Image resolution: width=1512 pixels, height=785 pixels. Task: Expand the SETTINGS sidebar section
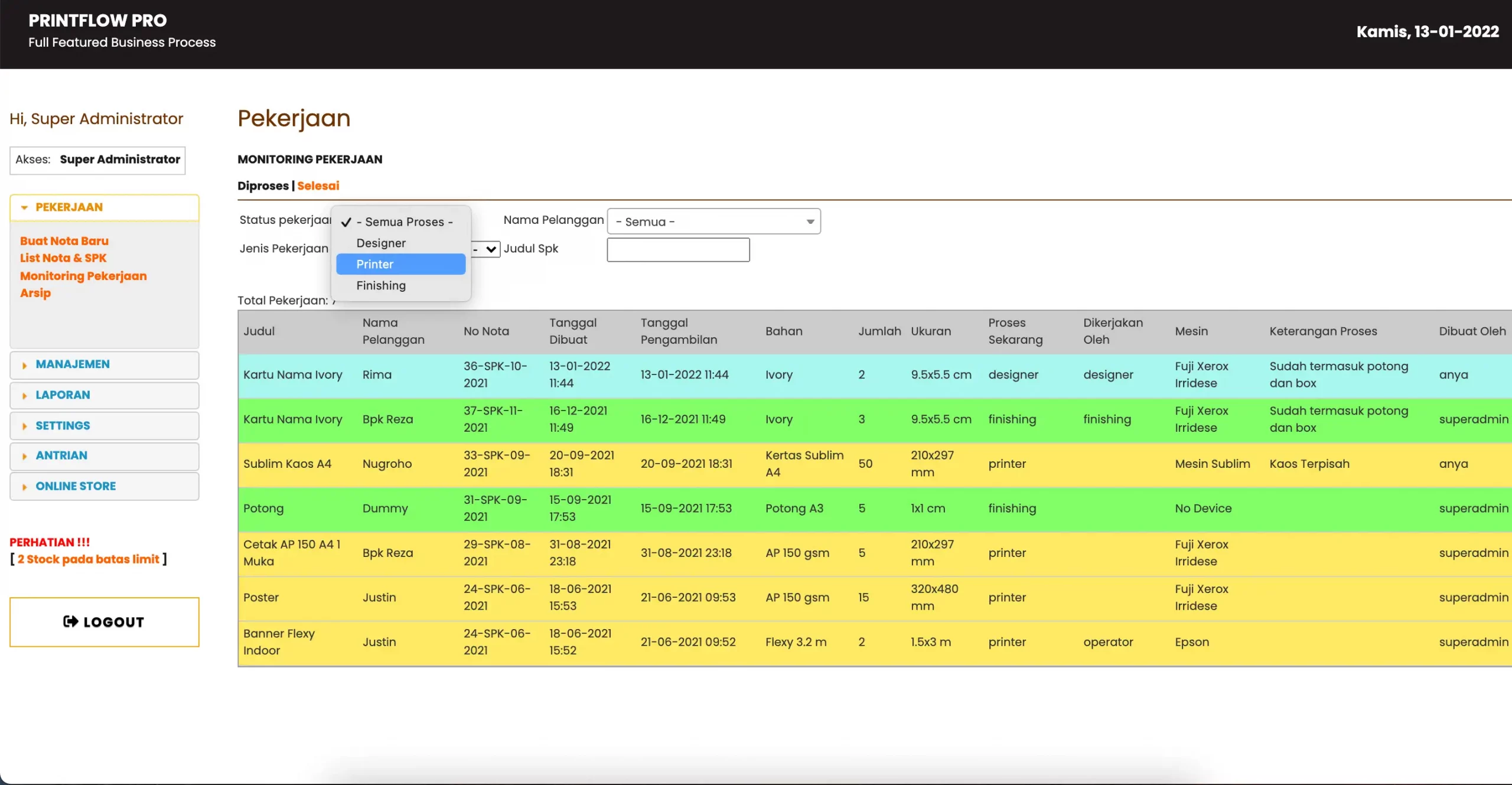click(105, 426)
